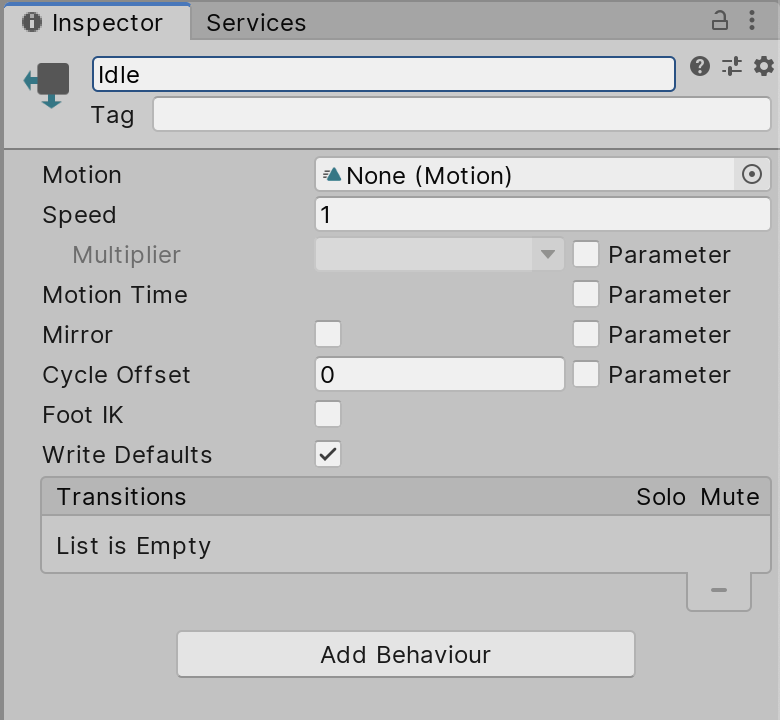Uncheck the Write Defaults checkbox

tap(328, 454)
